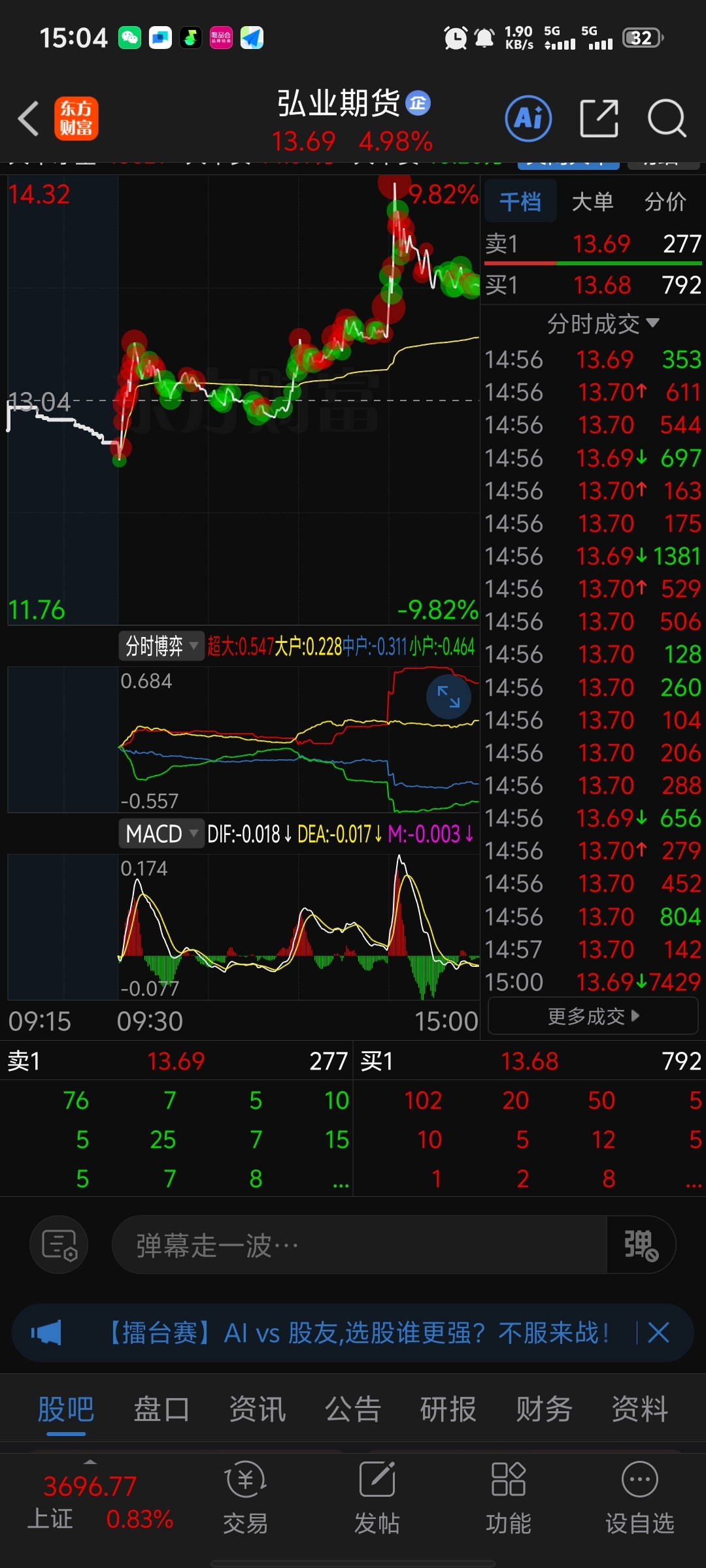Image resolution: width=706 pixels, height=1568 pixels.
Task: Tap the 14:57 13.70 142 trade row
Action: [x=593, y=949]
